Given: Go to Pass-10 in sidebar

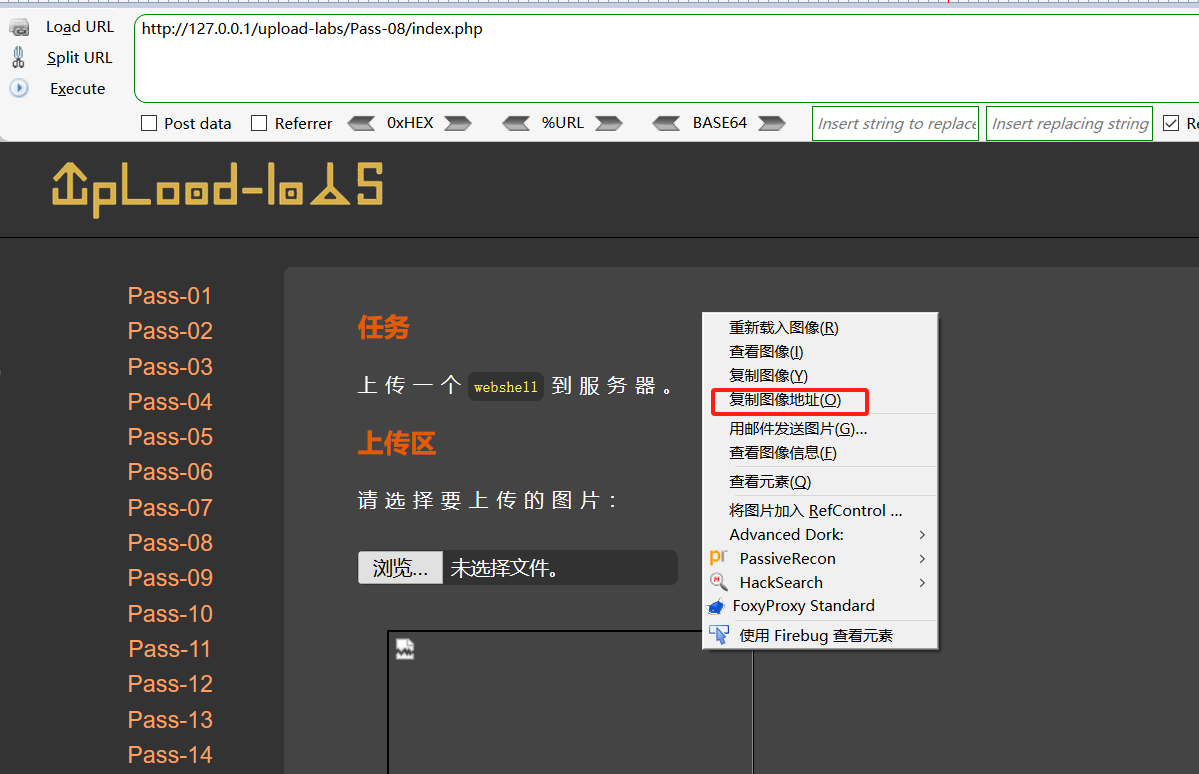Looking at the screenshot, I should [170, 614].
